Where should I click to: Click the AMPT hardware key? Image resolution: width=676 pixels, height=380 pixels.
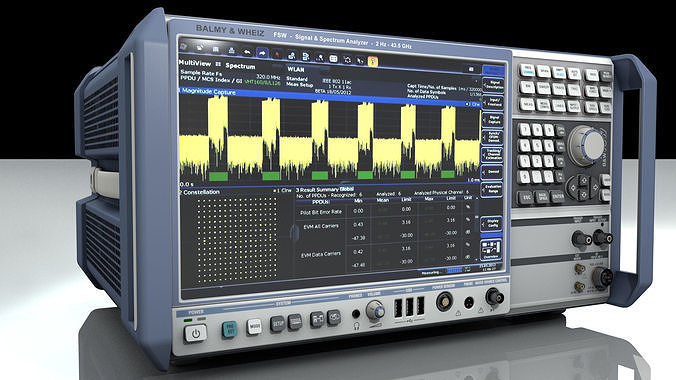point(559,72)
